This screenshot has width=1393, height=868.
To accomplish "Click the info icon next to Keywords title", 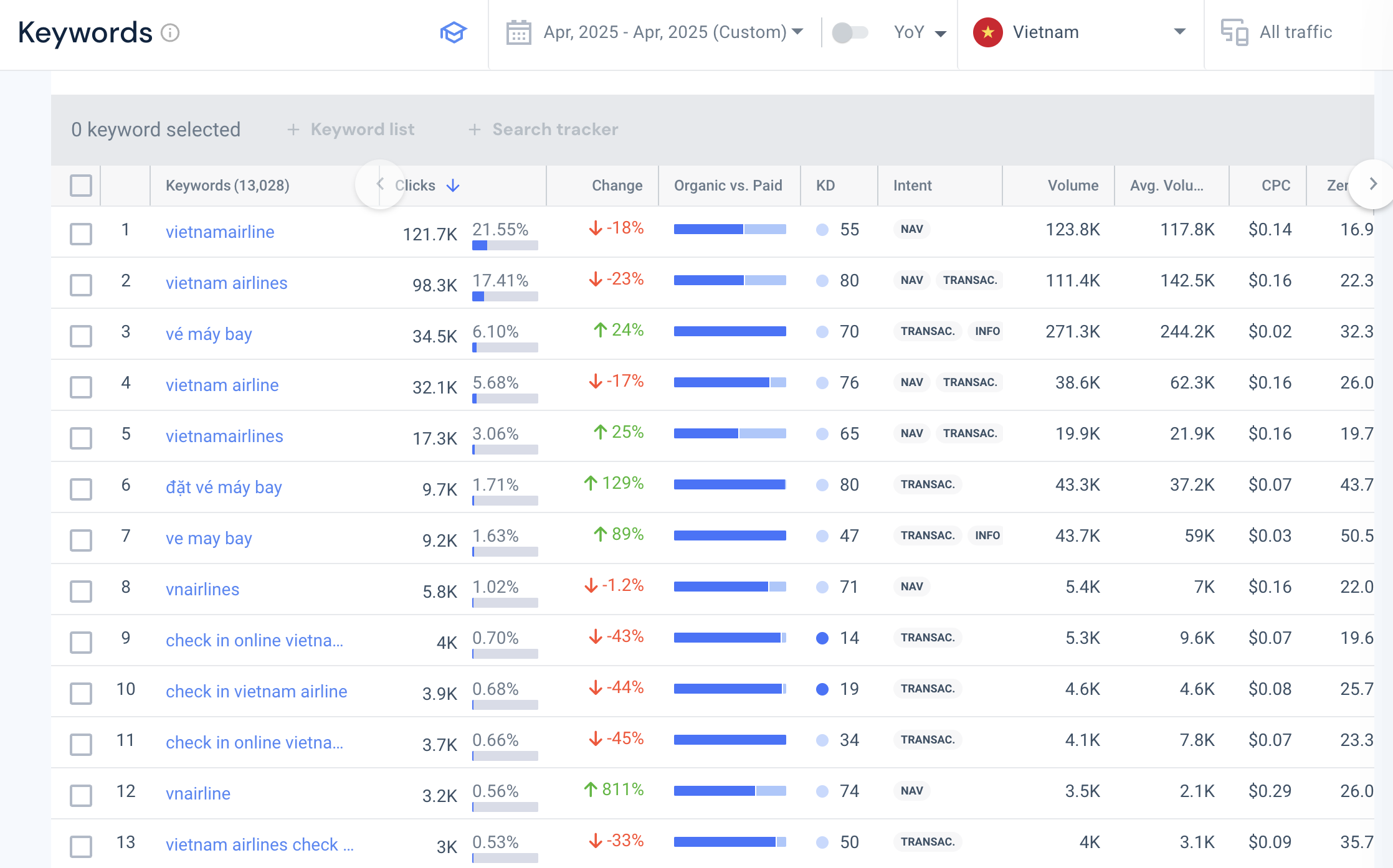I will pos(170,32).
